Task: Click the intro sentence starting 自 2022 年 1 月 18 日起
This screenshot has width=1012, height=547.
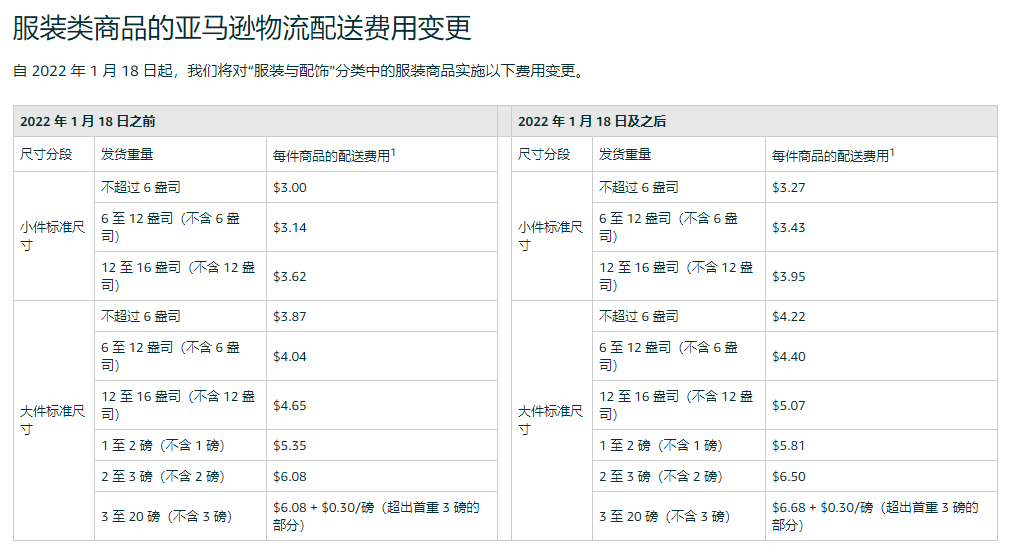Action: (299, 71)
